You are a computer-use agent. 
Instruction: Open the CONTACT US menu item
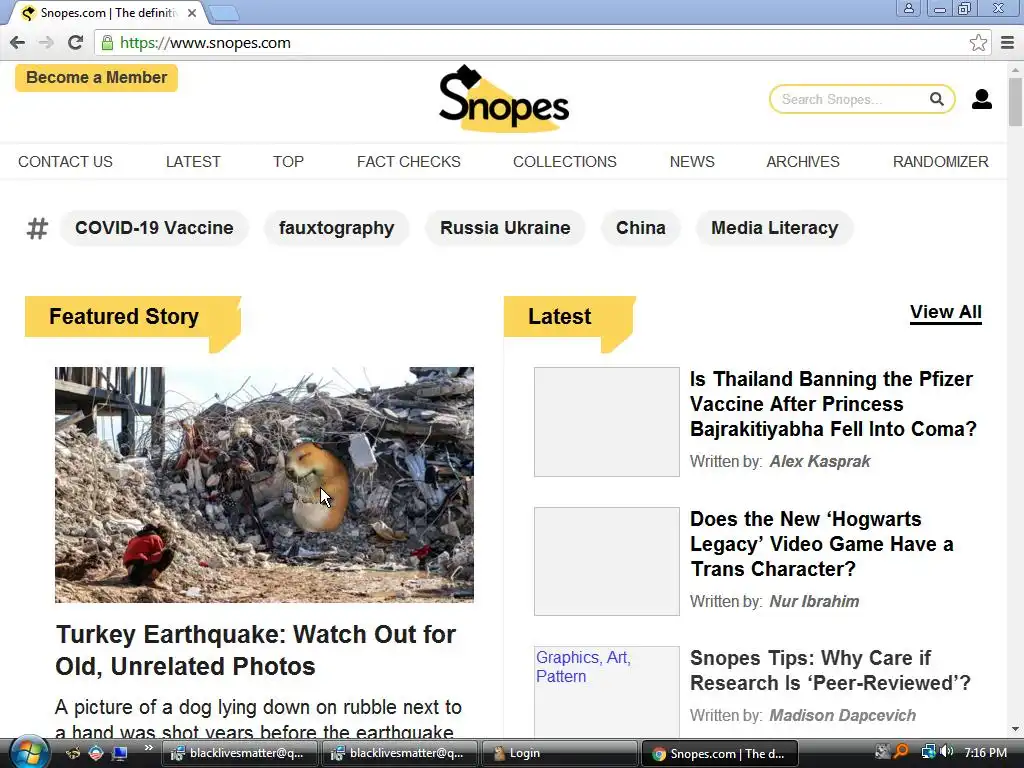65,162
